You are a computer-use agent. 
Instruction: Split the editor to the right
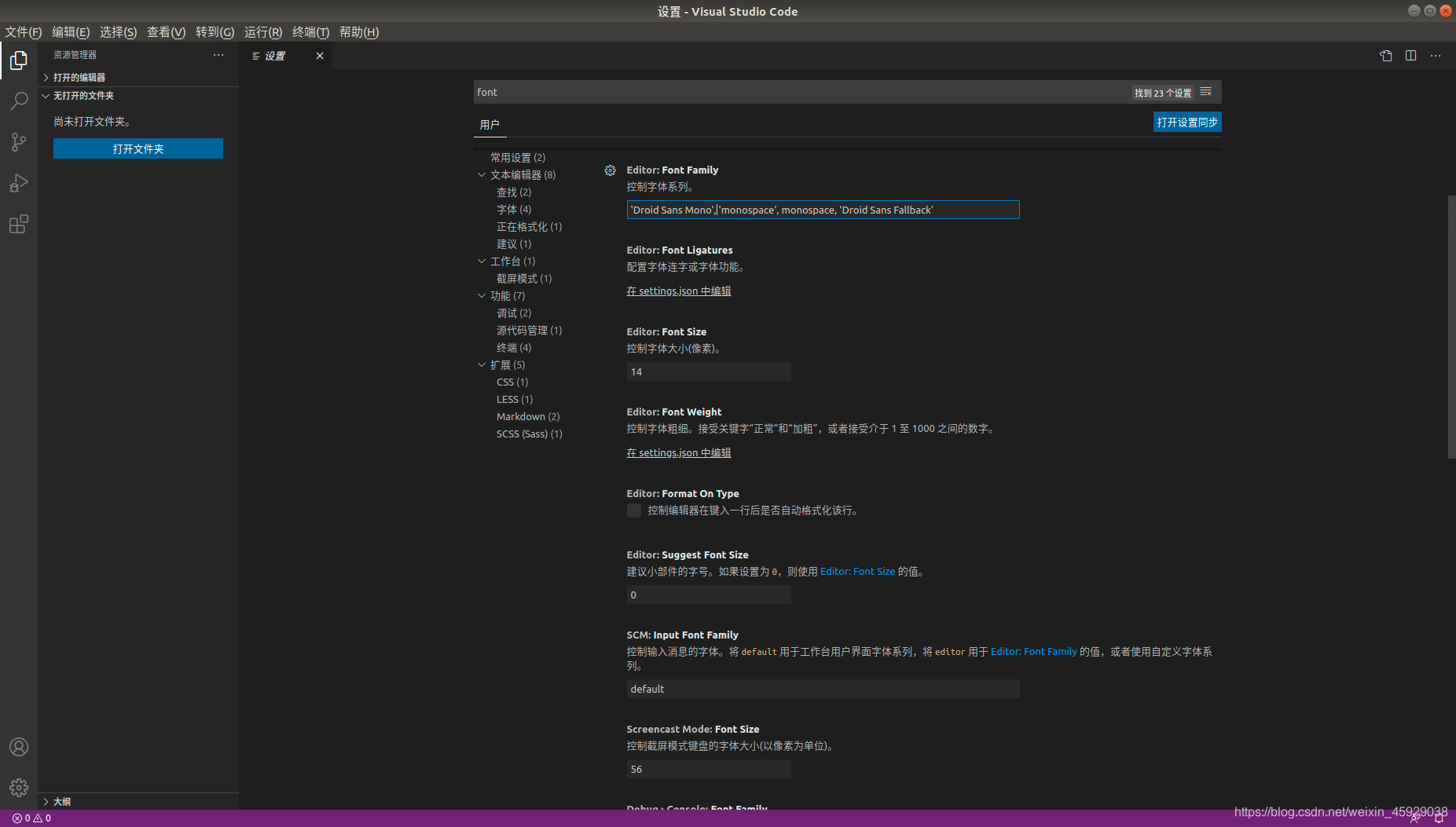pos(1411,56)
